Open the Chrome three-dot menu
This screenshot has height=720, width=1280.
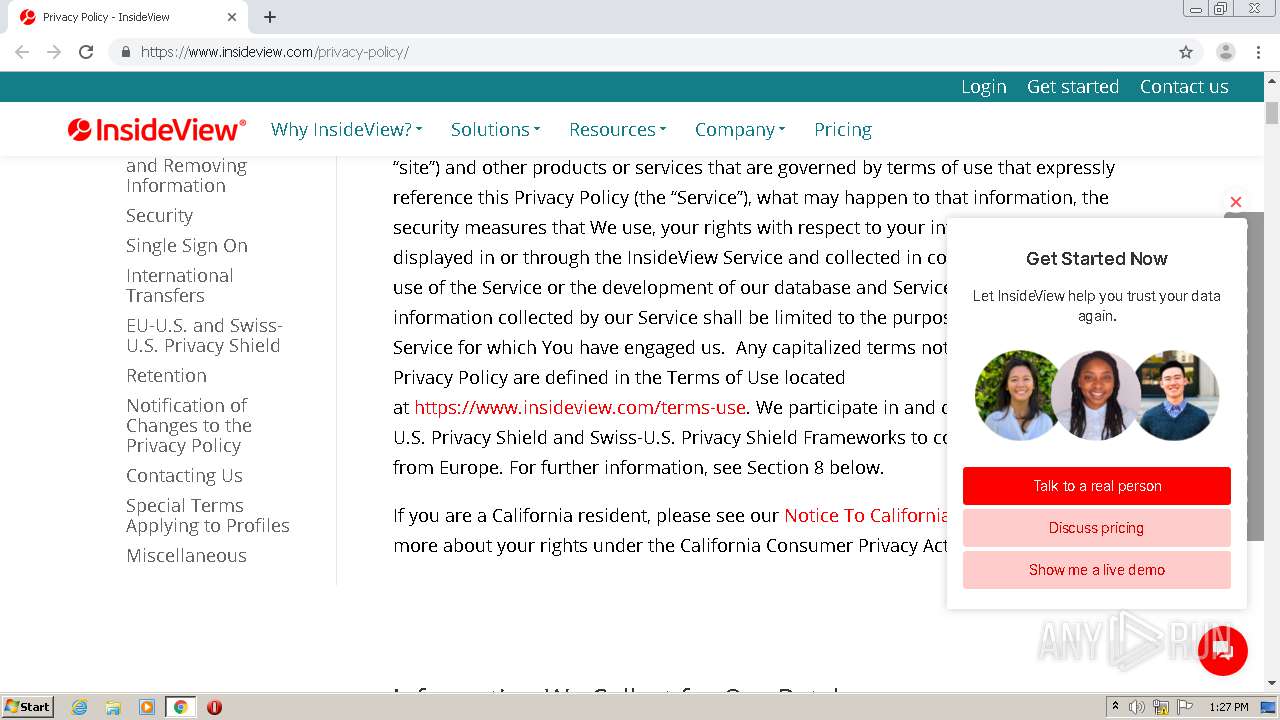(1258, 52)
